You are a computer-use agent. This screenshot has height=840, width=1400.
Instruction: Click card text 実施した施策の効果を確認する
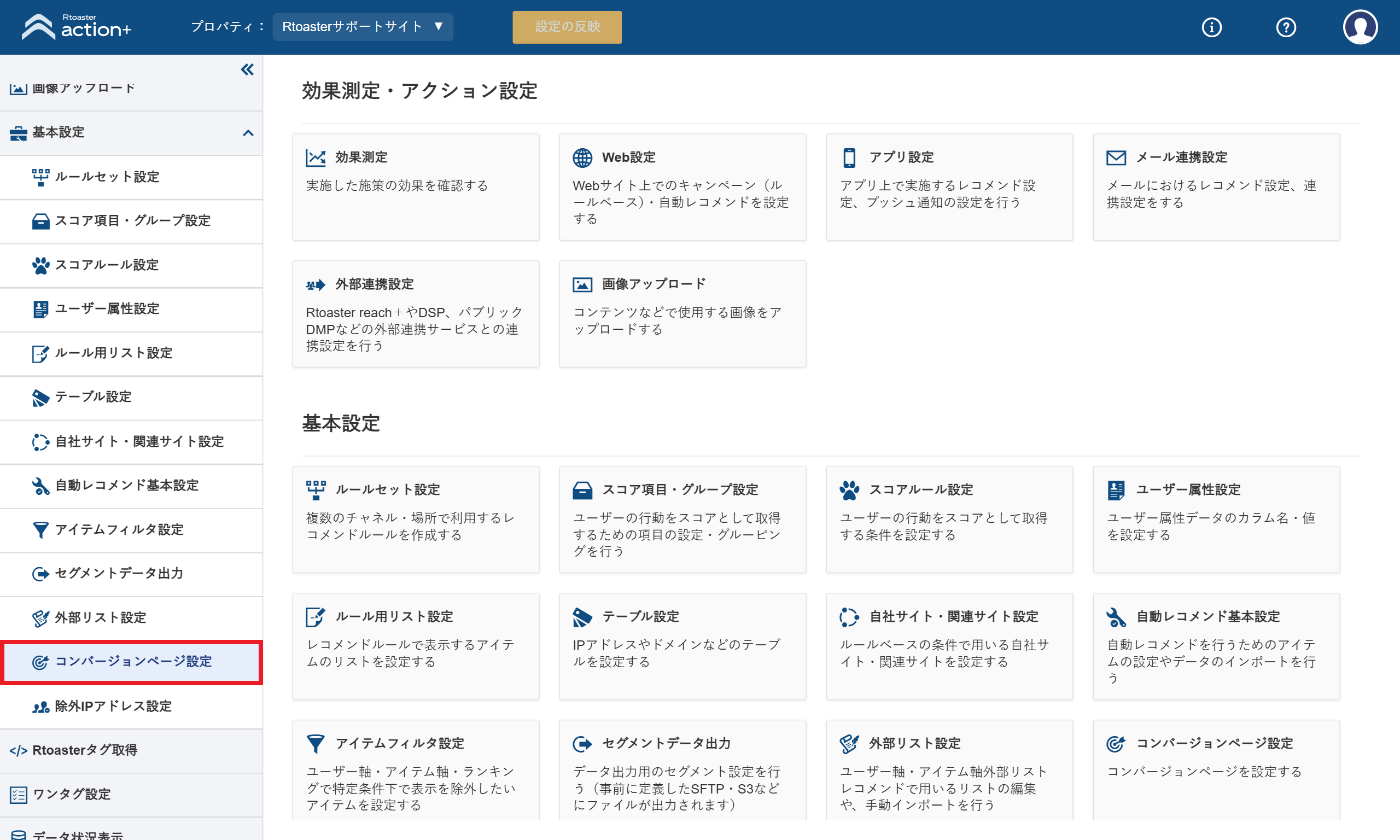tap(396, 185)
